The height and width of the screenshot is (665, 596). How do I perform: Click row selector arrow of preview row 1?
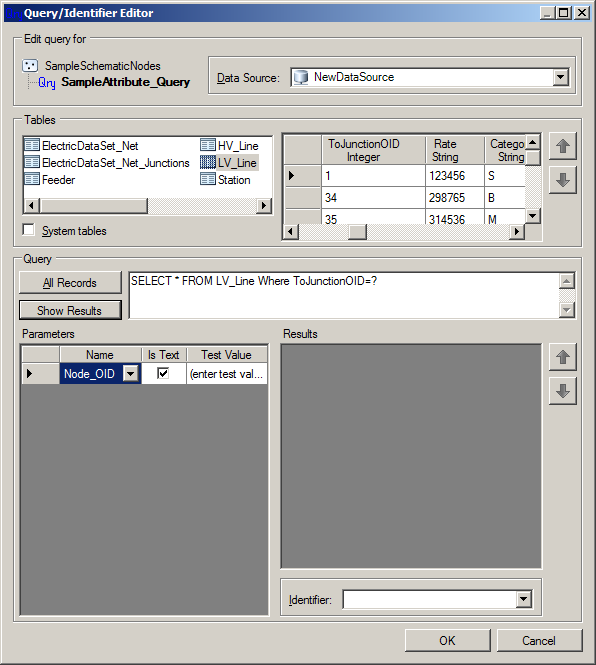(x=302, y=176)
